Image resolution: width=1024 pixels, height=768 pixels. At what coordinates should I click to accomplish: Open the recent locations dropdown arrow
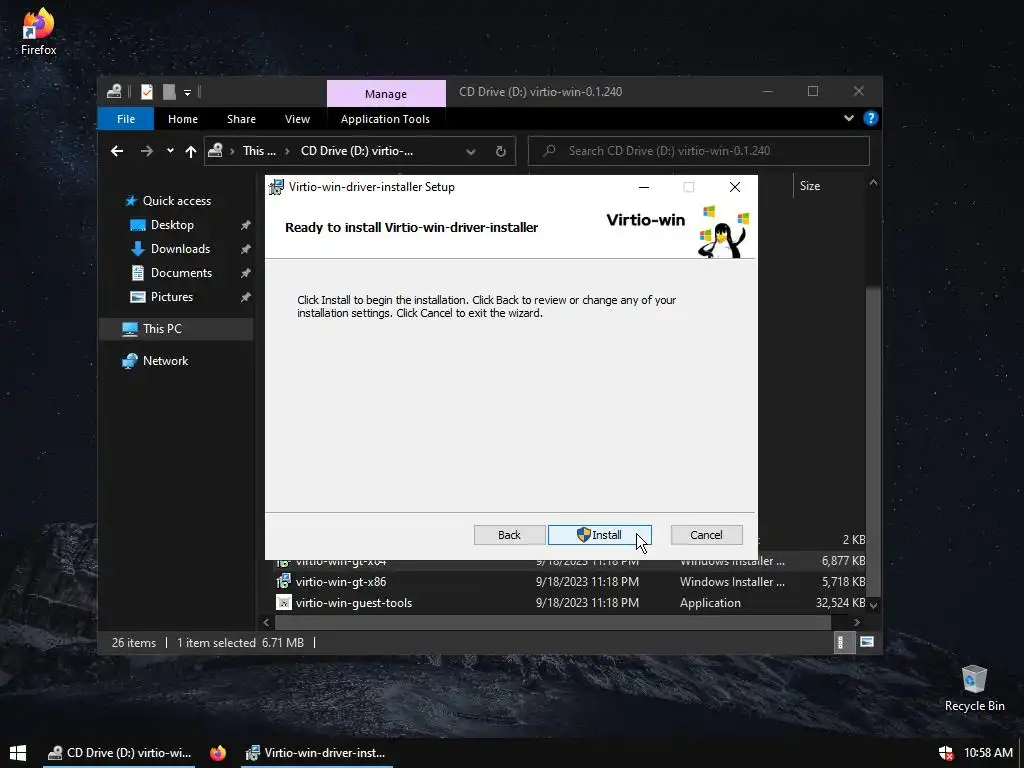[x=170, y=151]
